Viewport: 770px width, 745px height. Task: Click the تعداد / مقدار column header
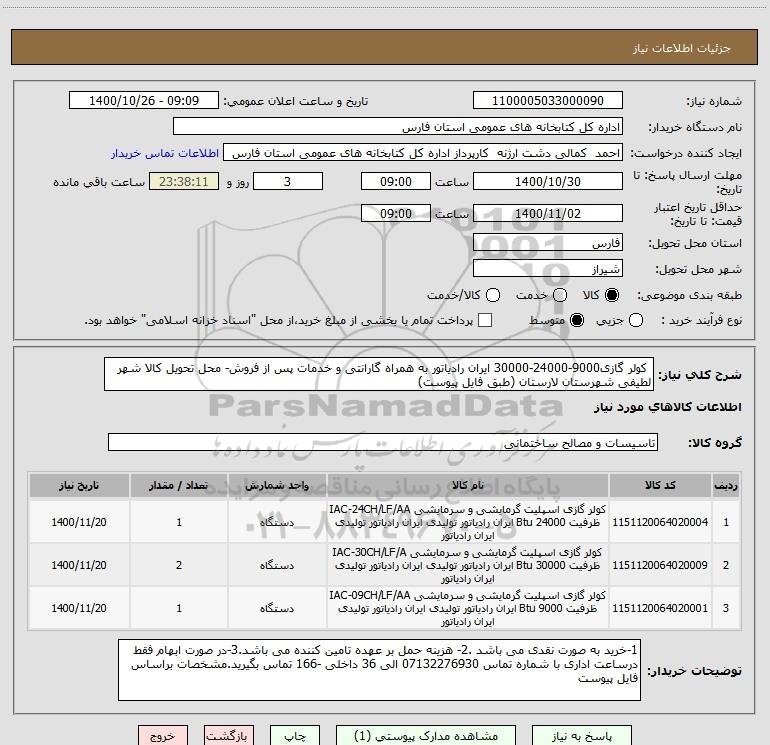click(x=179, y=485)
